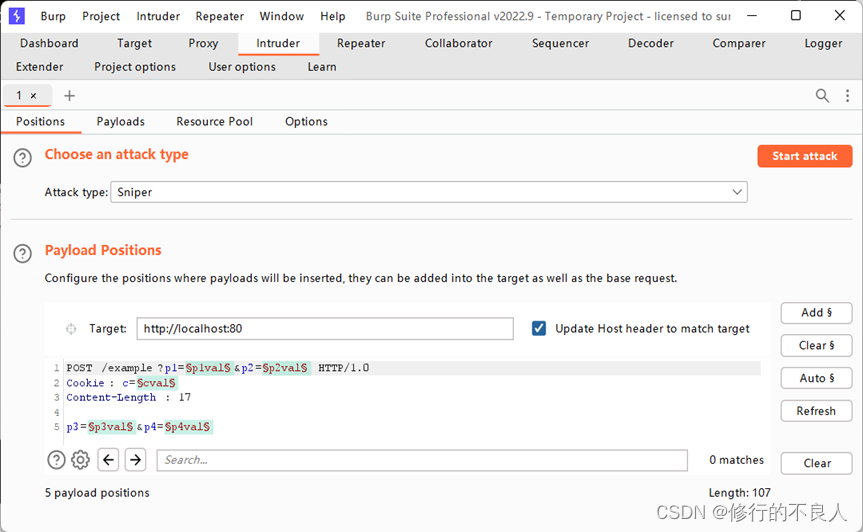This screenshot has height=532, width=863.
Task: Open the Burp menu
Action: coord(53,16)
